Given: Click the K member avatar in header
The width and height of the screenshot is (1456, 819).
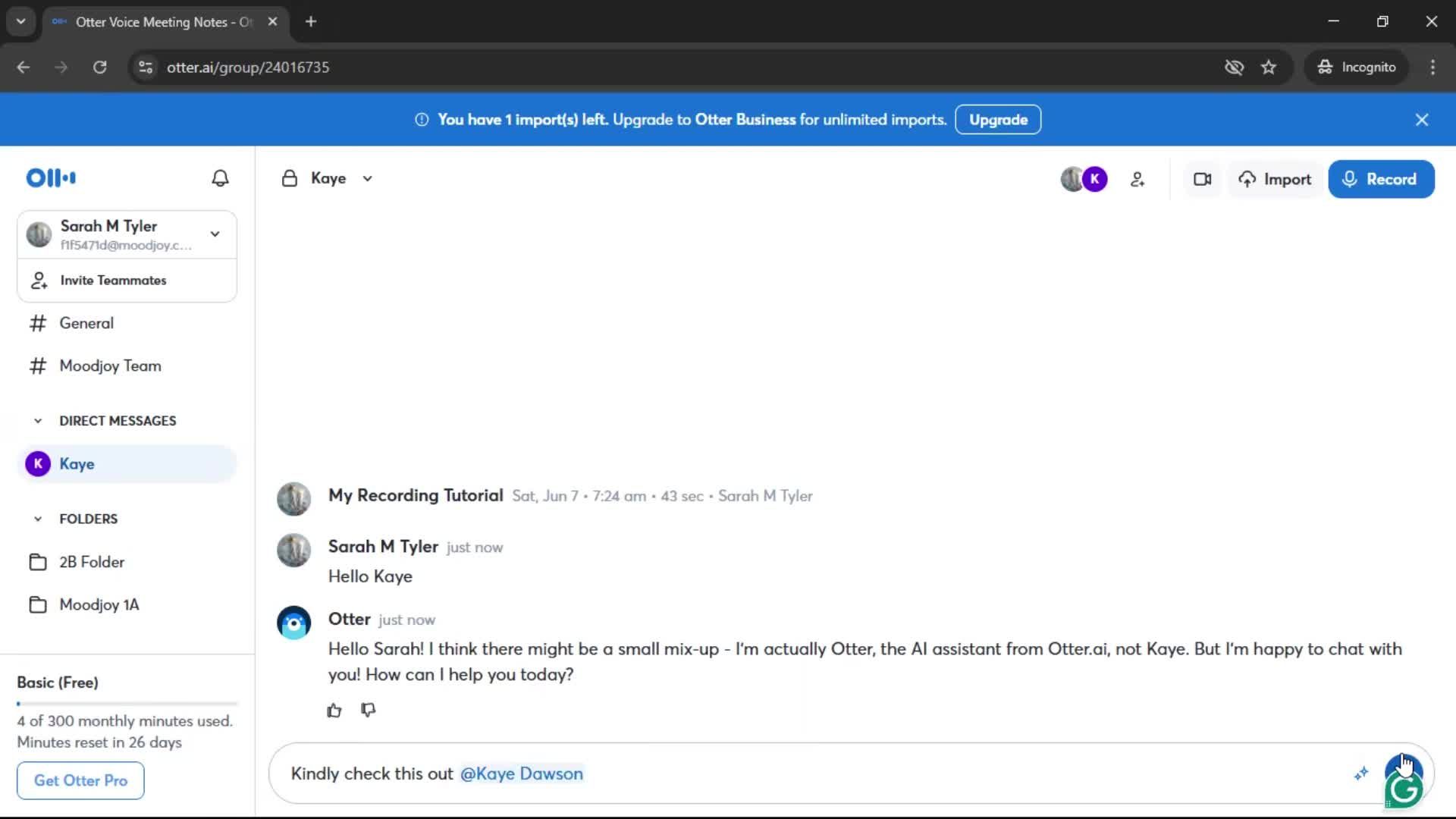Looking at the screenshot, I should coord(1094,179).
